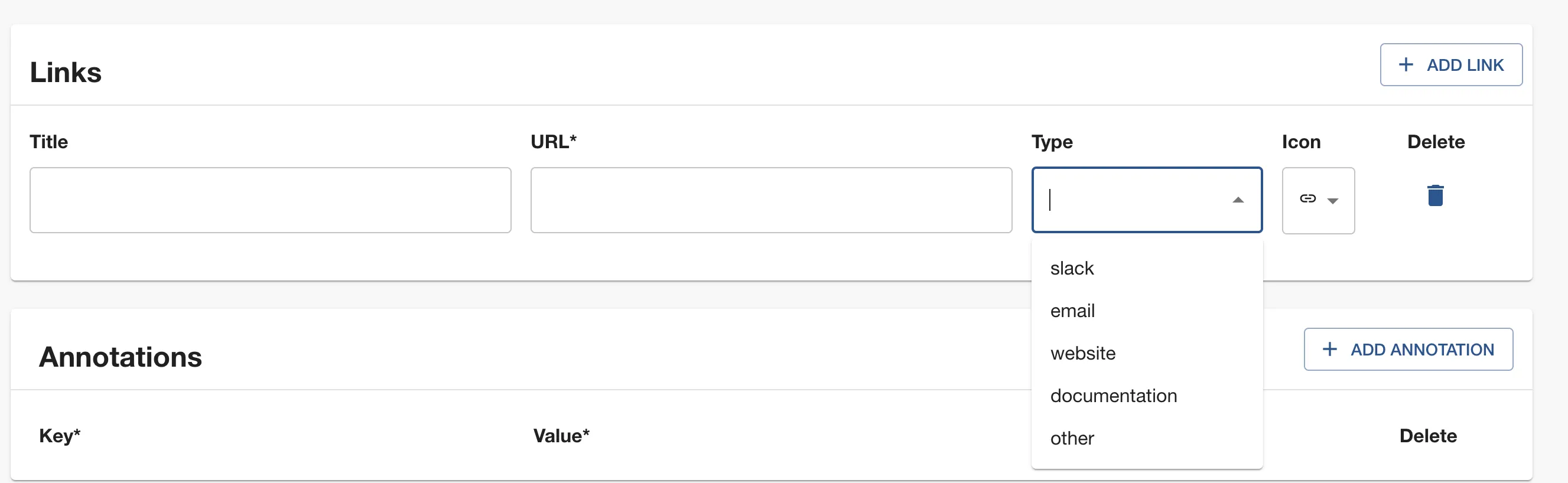Choose email from the Type dropdown list
1568x483 pixels.
(x=1072, y=311)
